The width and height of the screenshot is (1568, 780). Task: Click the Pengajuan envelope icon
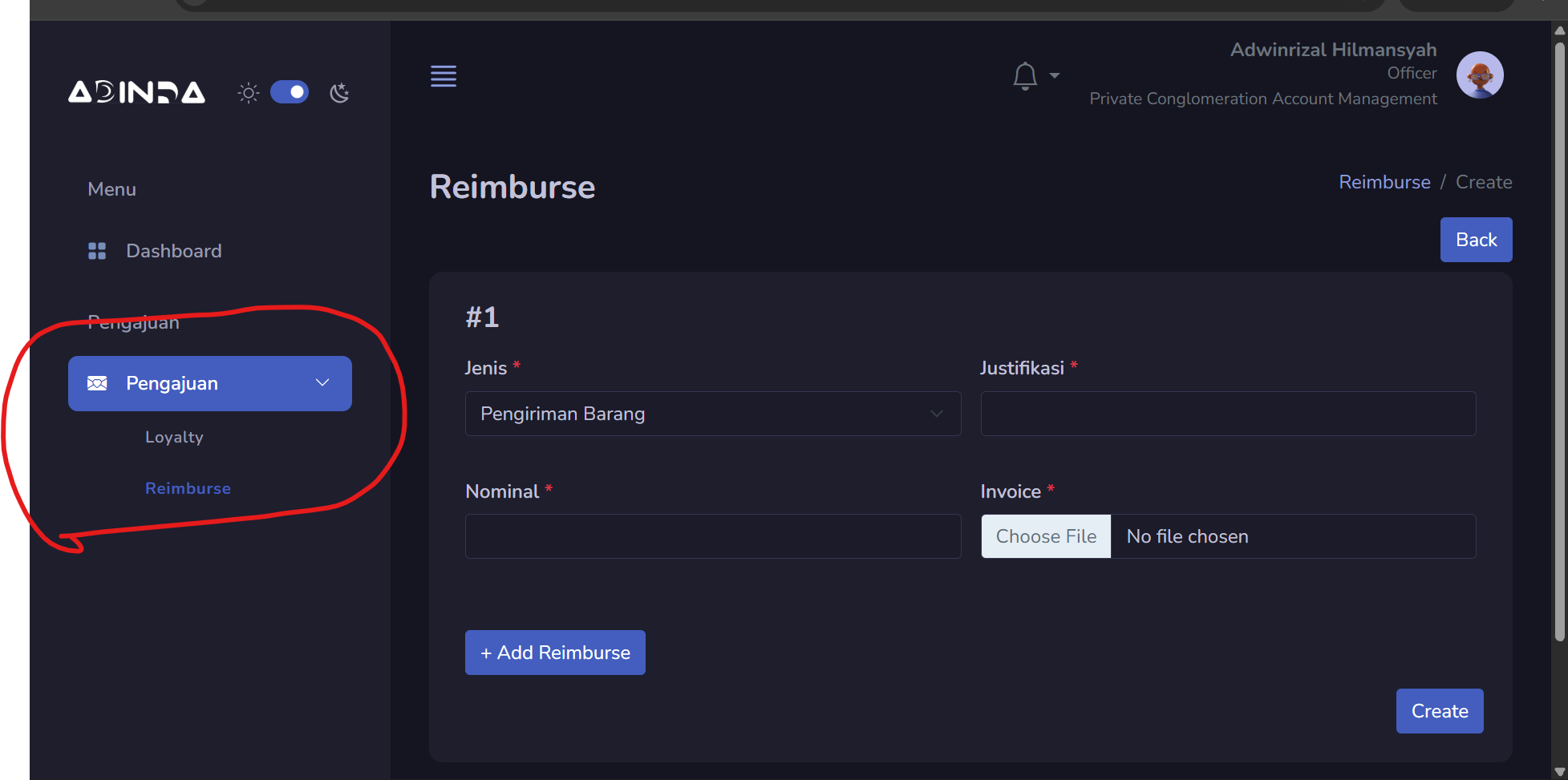coord(97,383)
